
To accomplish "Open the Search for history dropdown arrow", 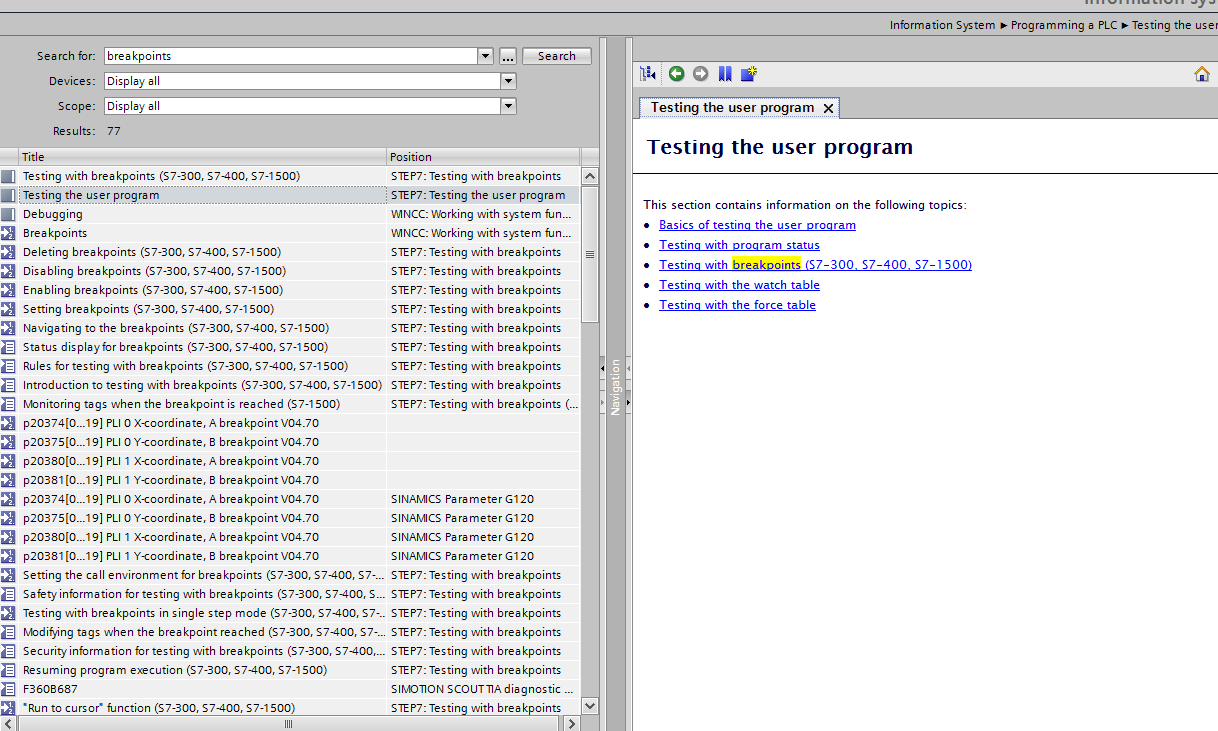I will point(486,56).
